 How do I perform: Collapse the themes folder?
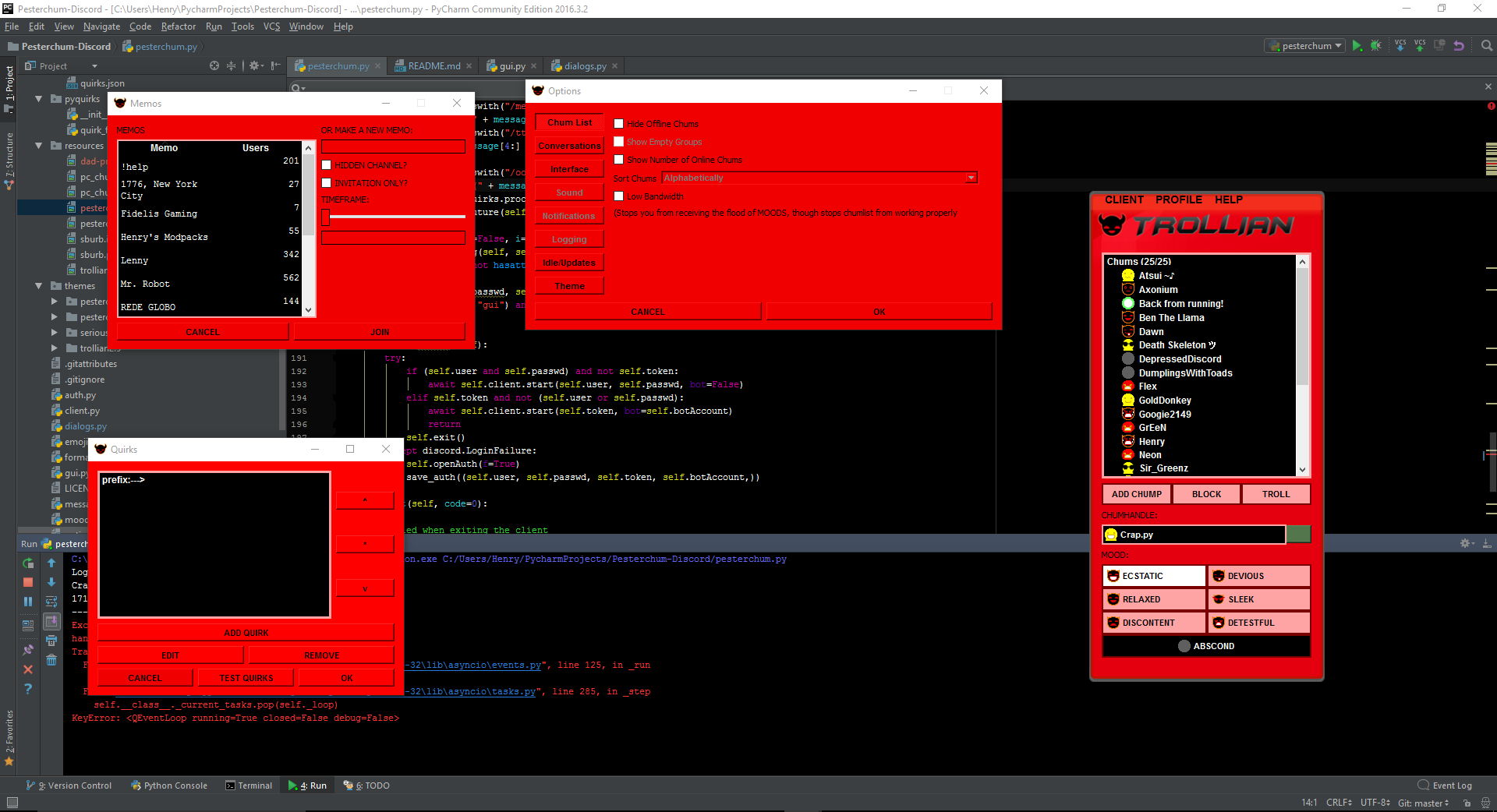click(39, 286)
